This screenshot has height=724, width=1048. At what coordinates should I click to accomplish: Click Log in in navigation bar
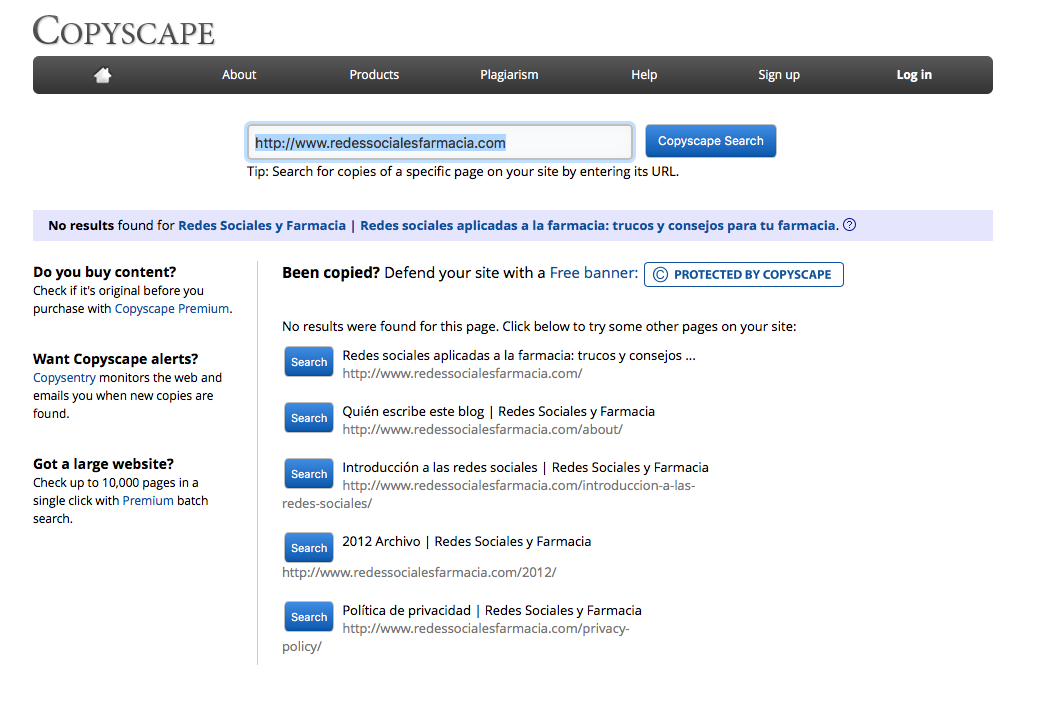coord(914,75)
